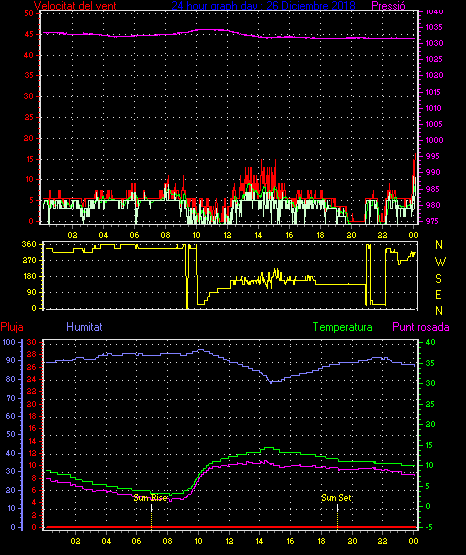Click the 'S' compass direction letter
Image resolution: width=466 pixels, height=555 pixels.
click(438, 279)
